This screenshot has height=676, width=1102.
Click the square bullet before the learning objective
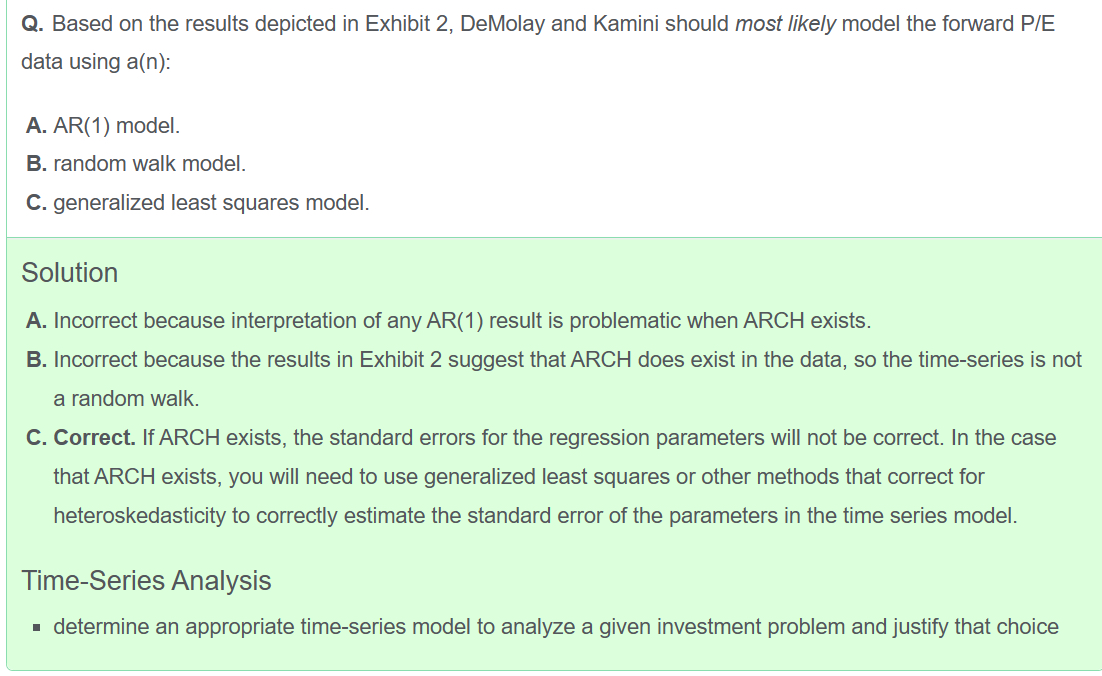[37, 628]
